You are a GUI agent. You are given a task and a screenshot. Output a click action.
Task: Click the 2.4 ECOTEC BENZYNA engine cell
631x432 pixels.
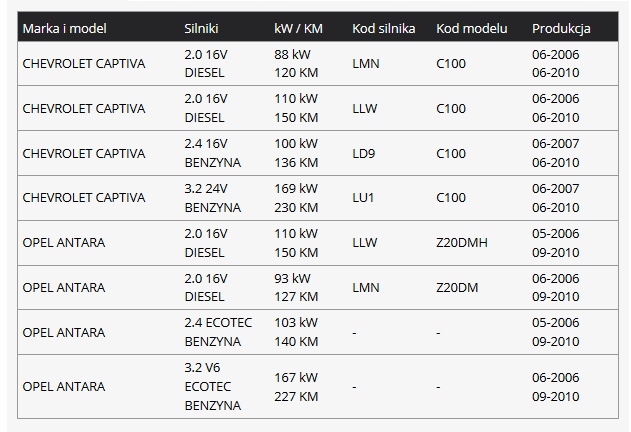[218, 332]
